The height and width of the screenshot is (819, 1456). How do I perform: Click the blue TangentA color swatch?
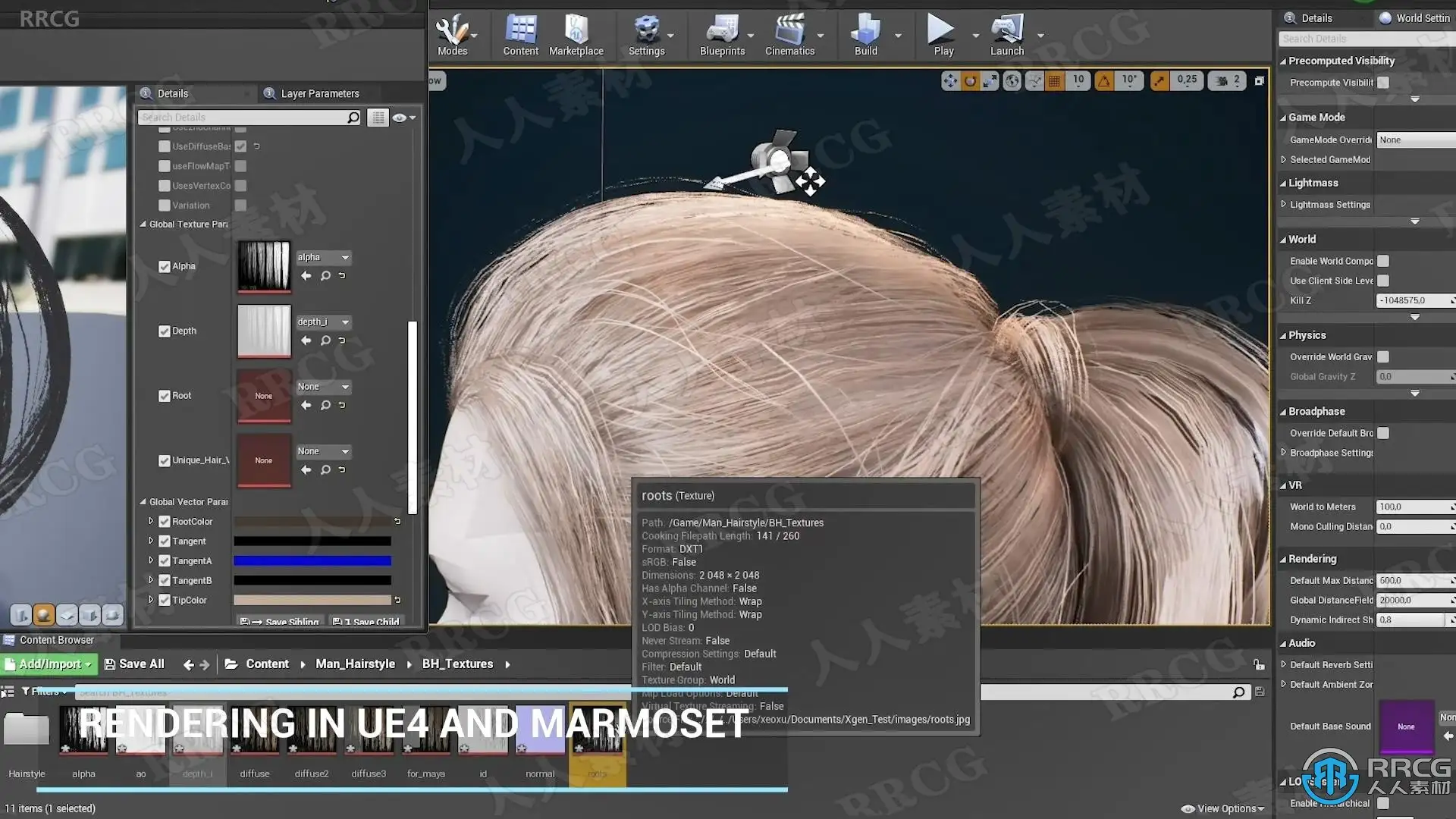312,561
